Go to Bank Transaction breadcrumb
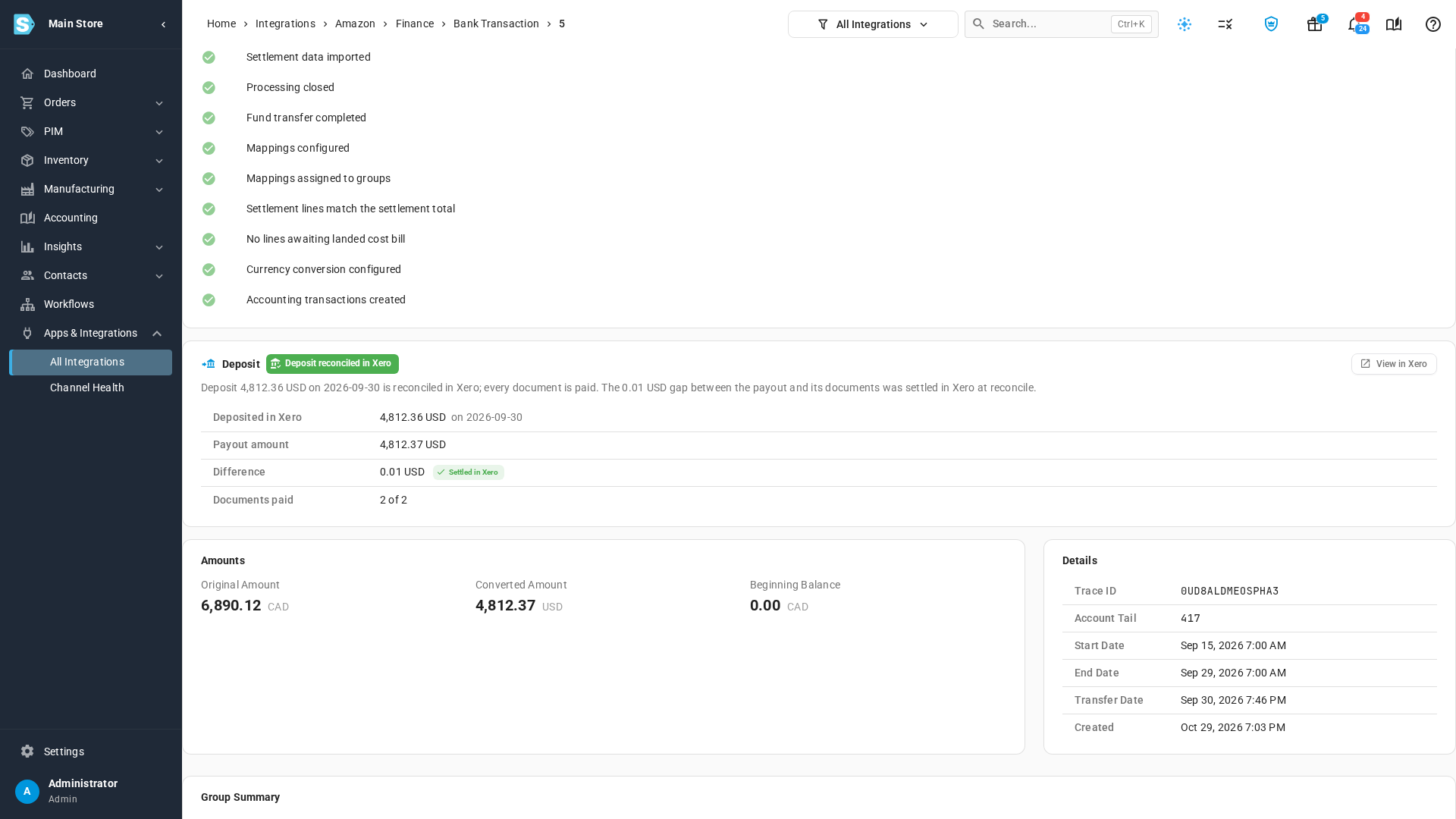 (x=496, y=24)
